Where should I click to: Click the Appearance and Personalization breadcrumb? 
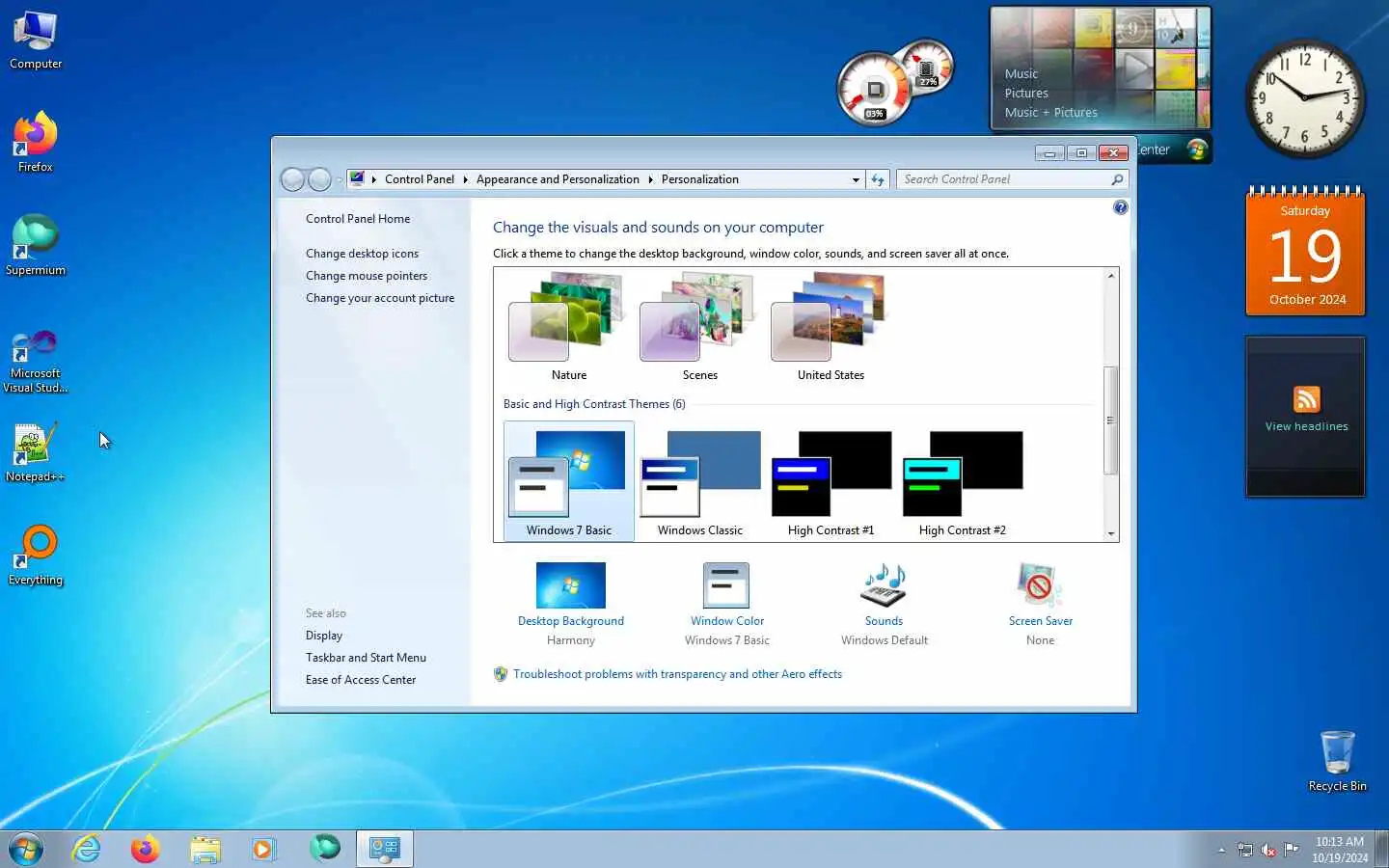coord(558,179)
